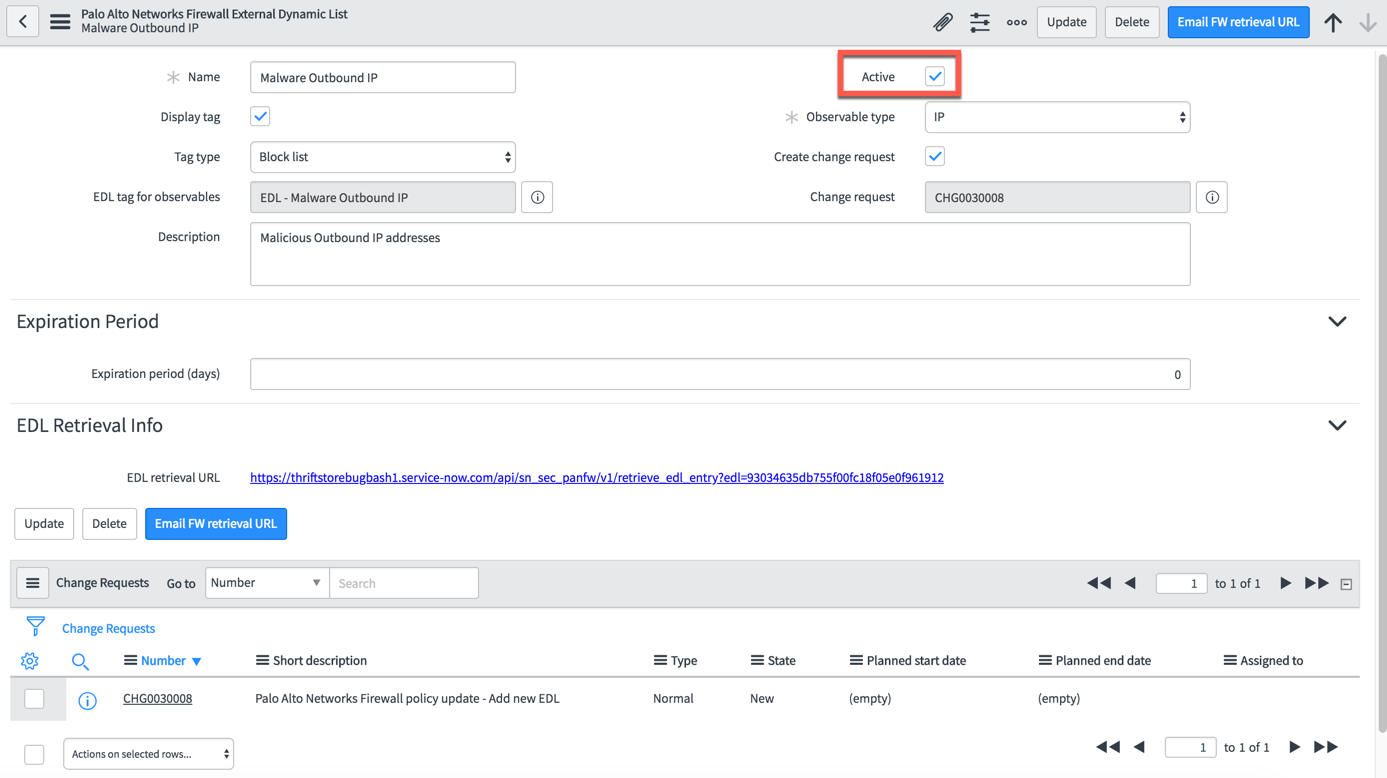Screen dimensions: 1387x778
Task: Click the header Delete button
Action: click(1132, 22)
